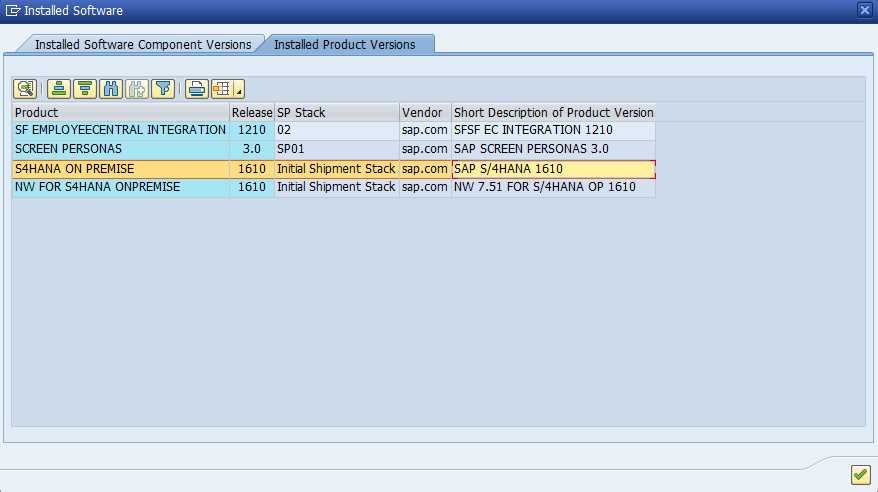Click release 1610 in NW FOR S4HANA row

[252, 187]
